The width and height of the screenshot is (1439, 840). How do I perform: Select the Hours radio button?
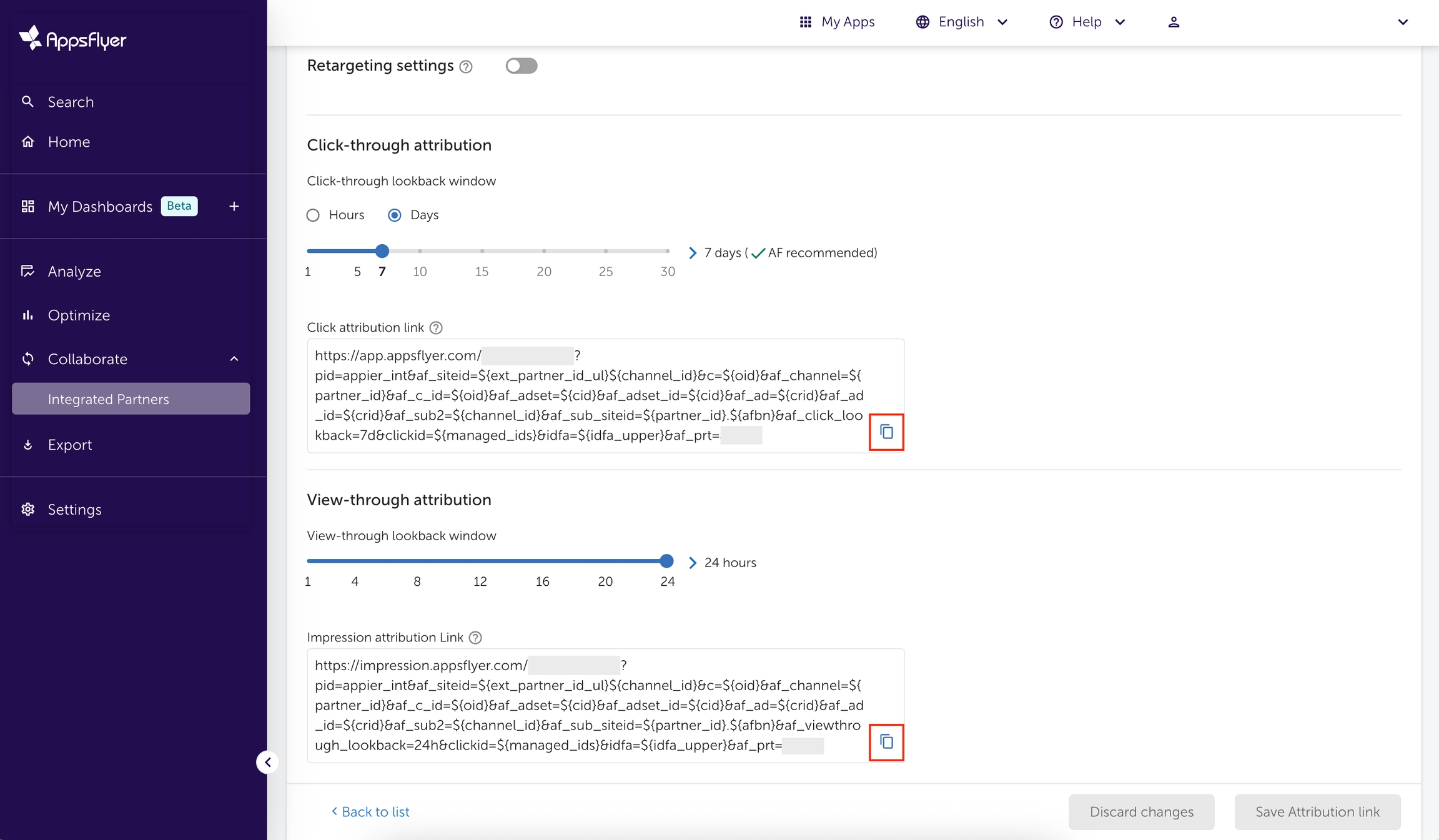click(313, 215)
